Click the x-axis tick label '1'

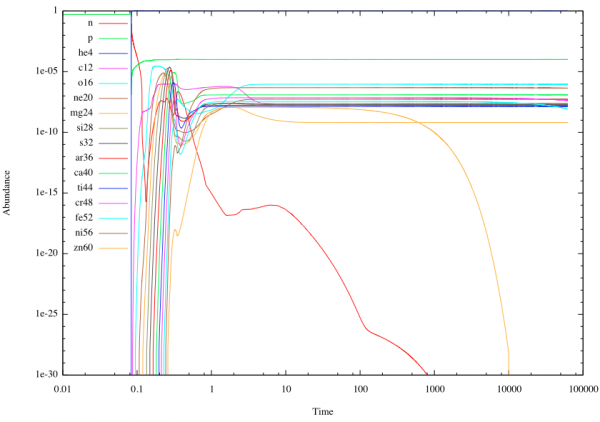tap(211, 389)
